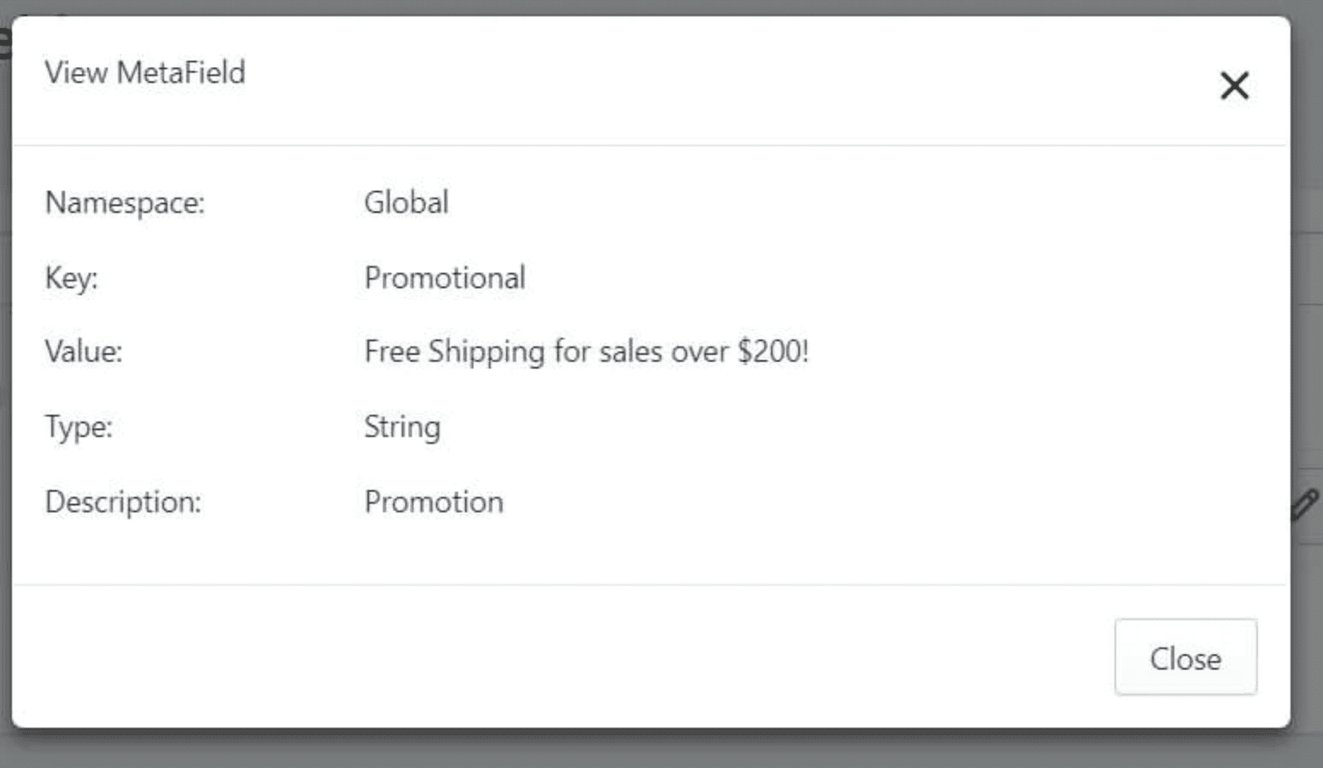Click the pencil edit icon behind the dialog
Screen dimensions: 1323x768
click(x=1304, y=505)
